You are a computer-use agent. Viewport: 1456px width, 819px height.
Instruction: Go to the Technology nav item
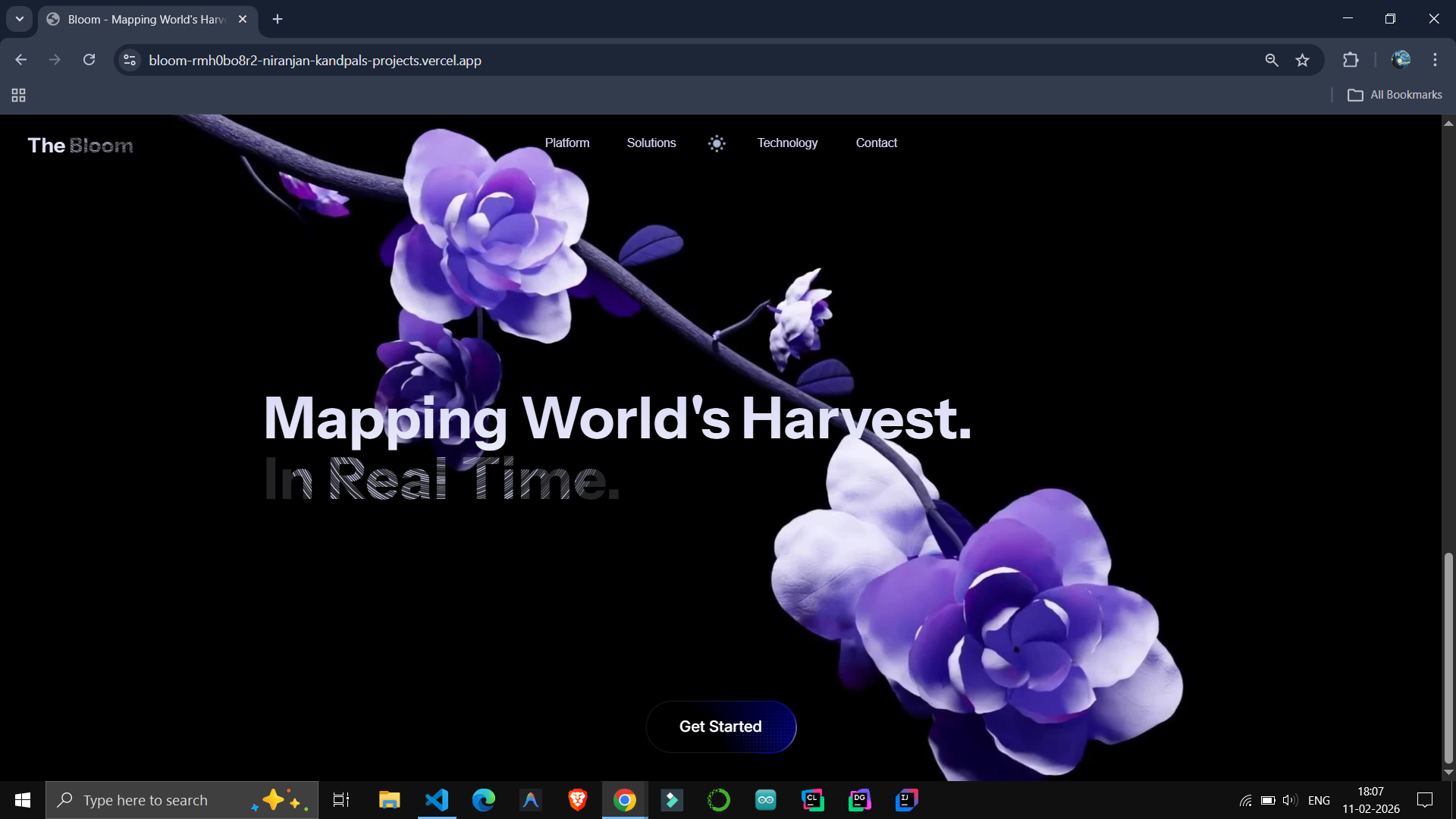787,143
